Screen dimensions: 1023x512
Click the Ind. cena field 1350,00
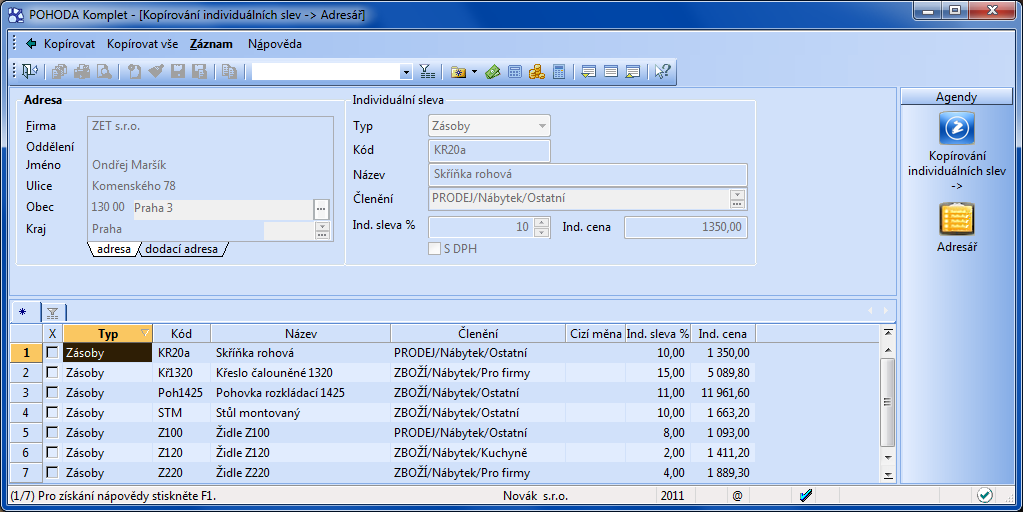point(686,227)
